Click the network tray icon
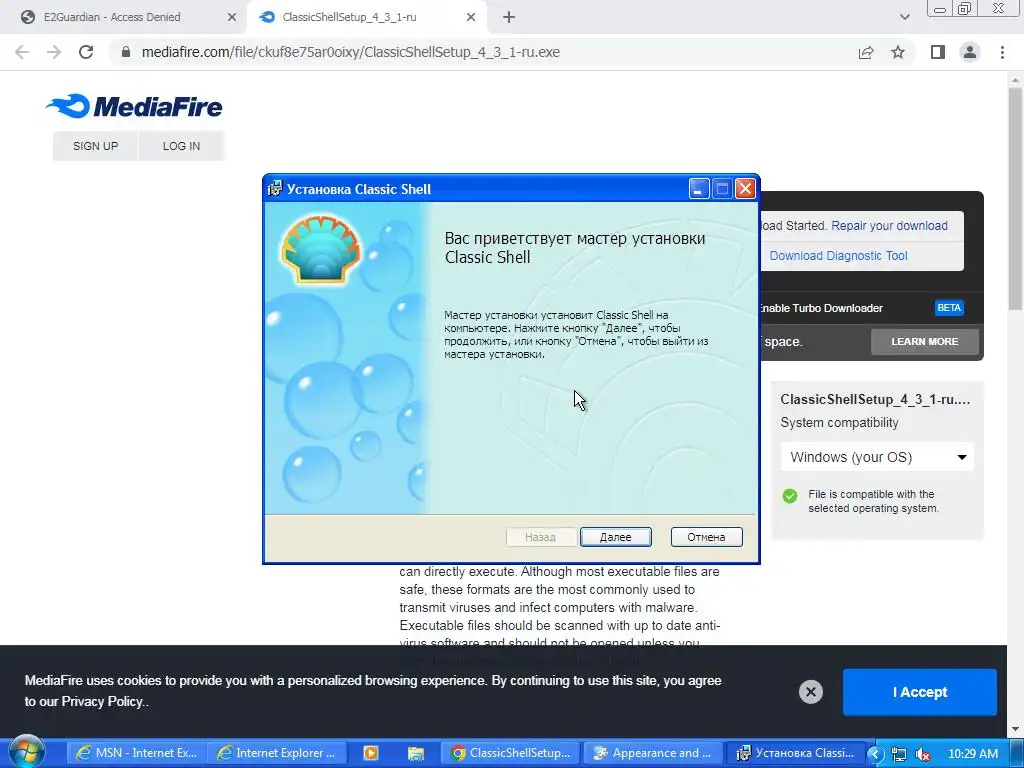Screen dimensions: 1024x768 click(x=899, y=754)
